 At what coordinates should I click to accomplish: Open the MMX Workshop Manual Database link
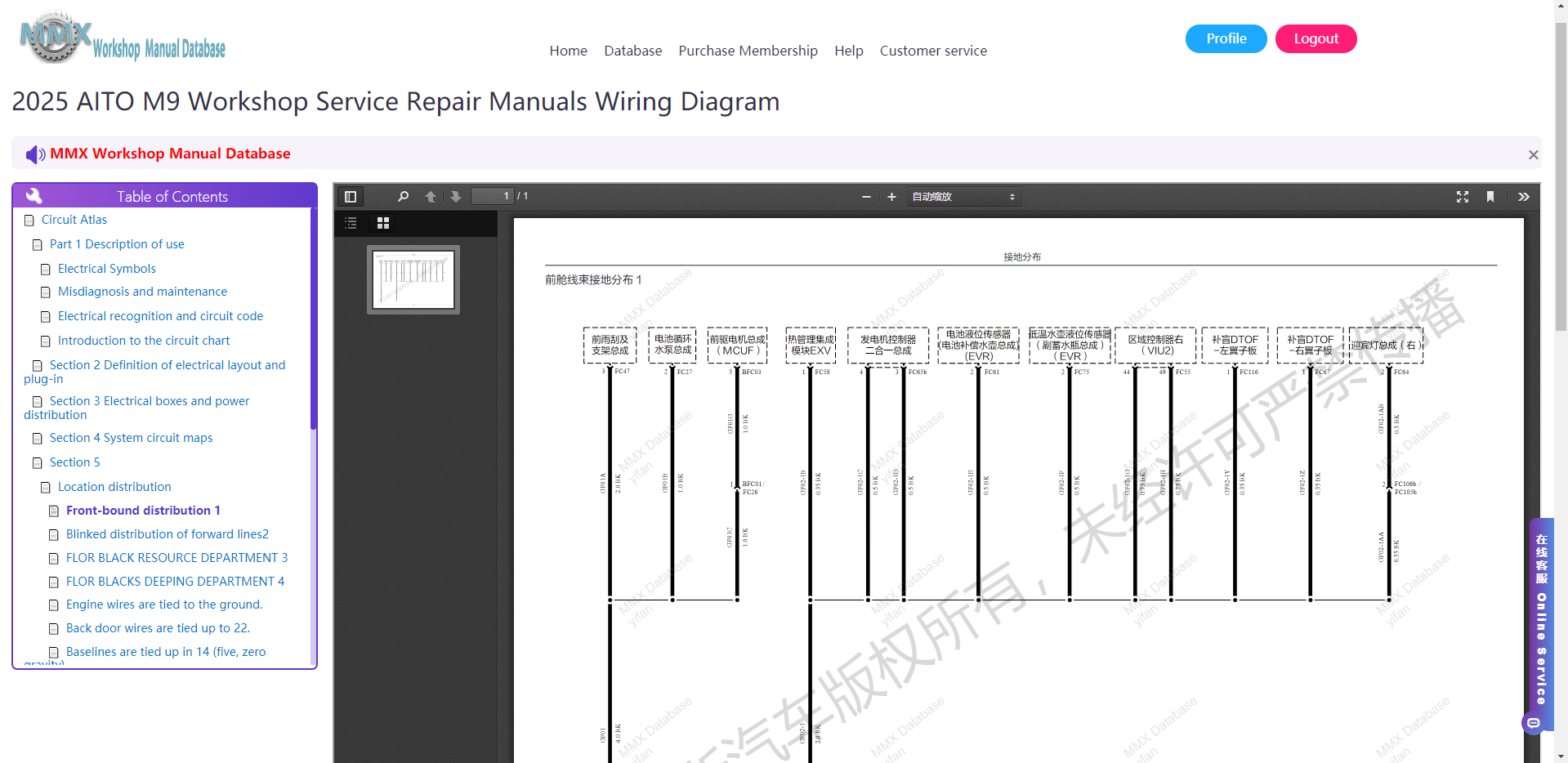(x=170, y=154)
